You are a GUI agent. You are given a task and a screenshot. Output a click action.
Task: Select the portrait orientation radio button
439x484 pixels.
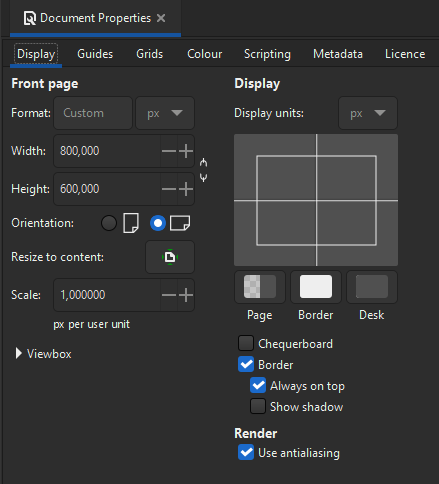click(109, 223)
